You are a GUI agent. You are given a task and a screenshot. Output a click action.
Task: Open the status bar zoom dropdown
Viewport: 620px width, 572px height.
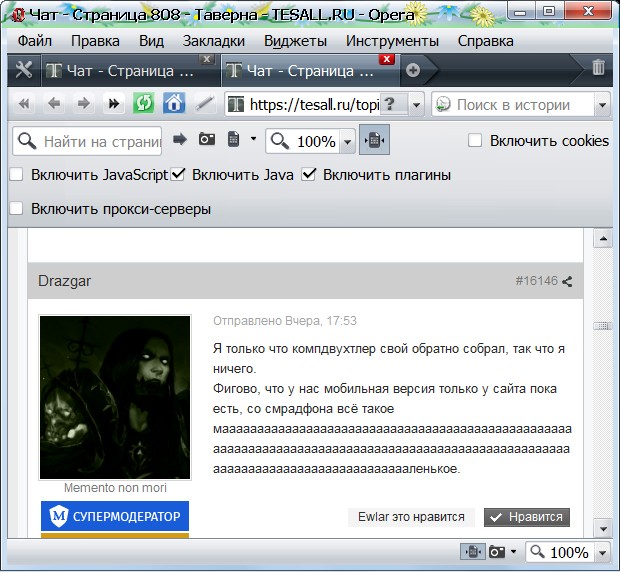[x=603, y=552]
